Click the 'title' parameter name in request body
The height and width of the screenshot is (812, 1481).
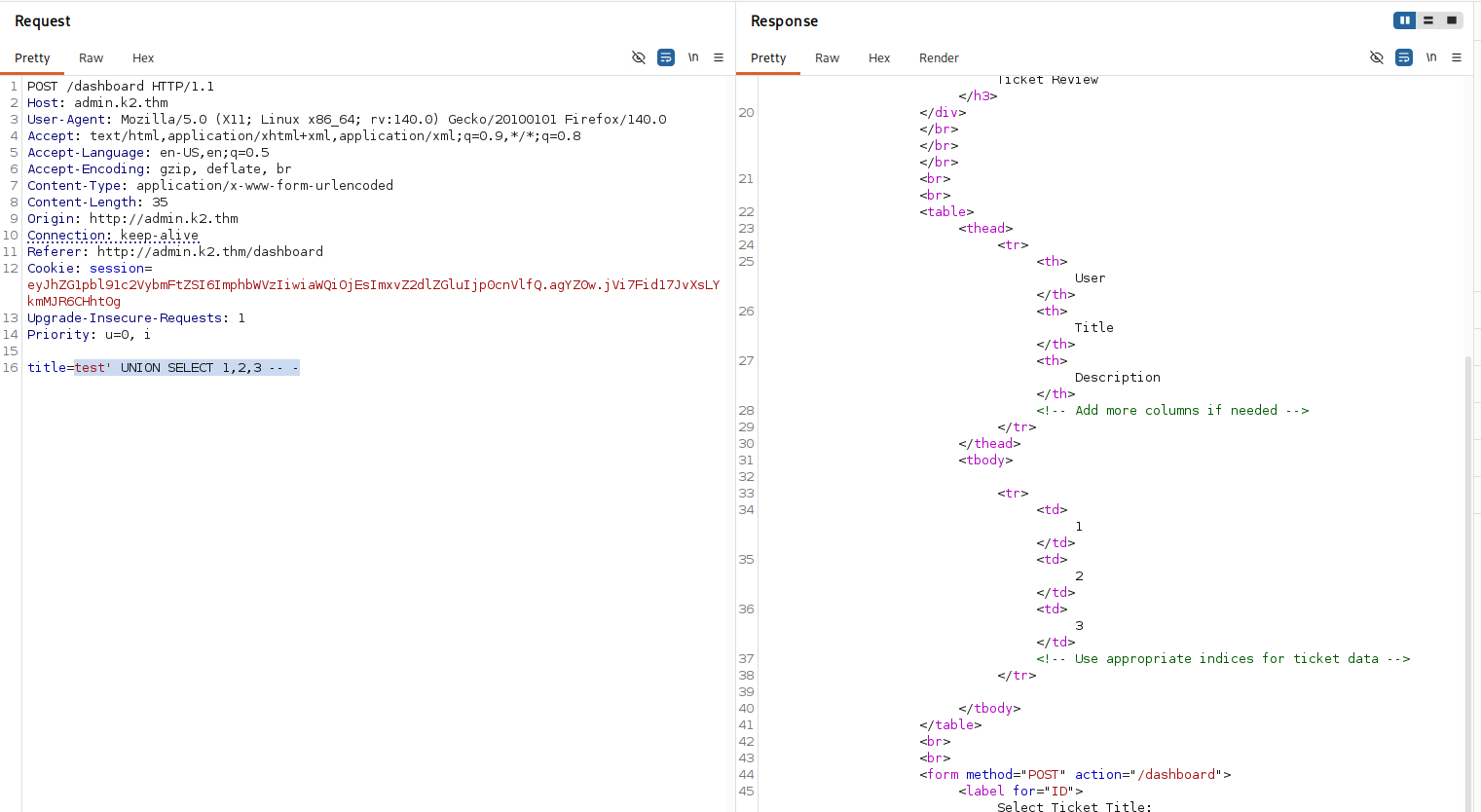(47, 367)
